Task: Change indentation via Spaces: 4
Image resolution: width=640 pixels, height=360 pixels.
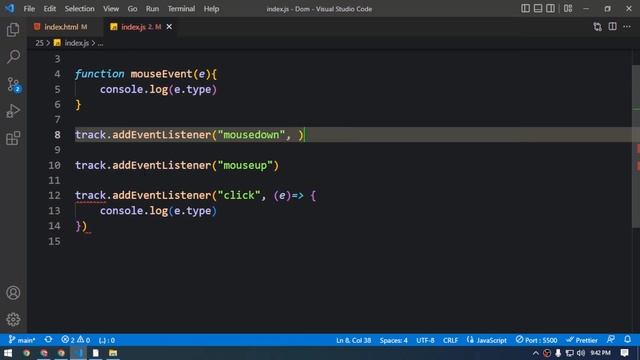Action: click(393, 340)
